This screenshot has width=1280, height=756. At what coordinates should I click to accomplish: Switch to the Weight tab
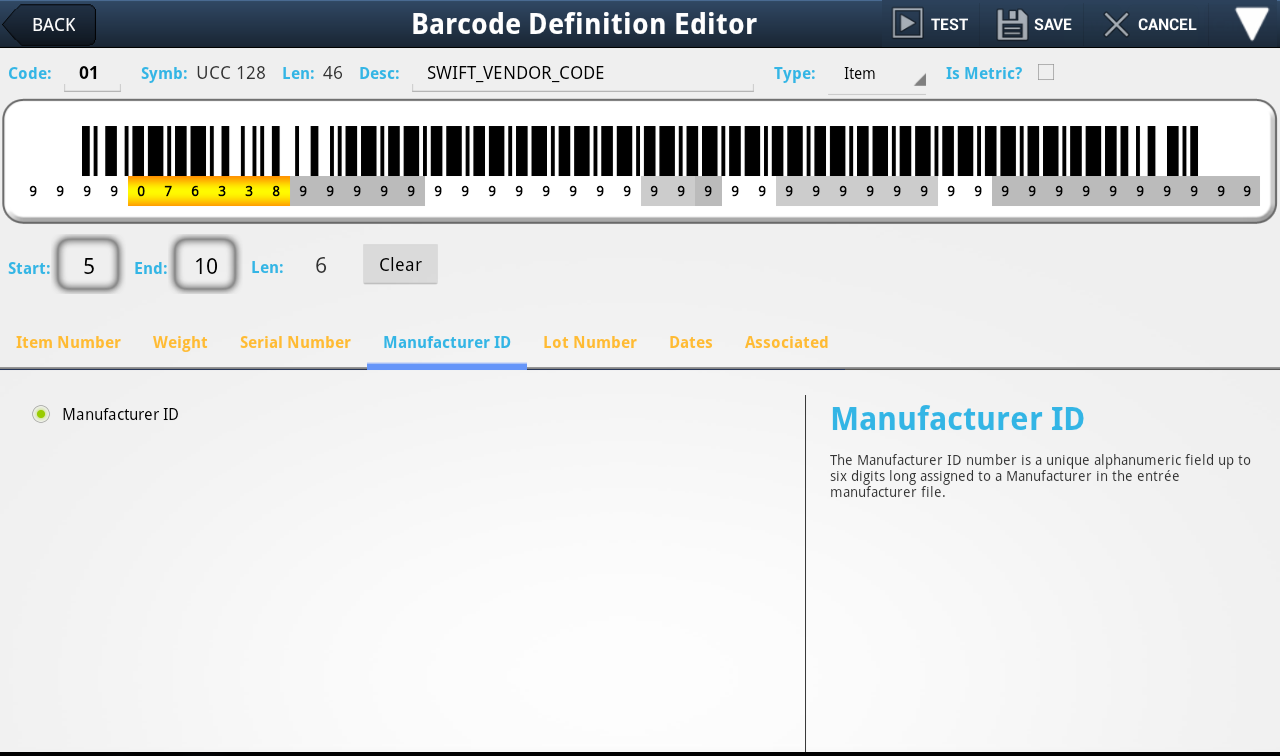180,342
